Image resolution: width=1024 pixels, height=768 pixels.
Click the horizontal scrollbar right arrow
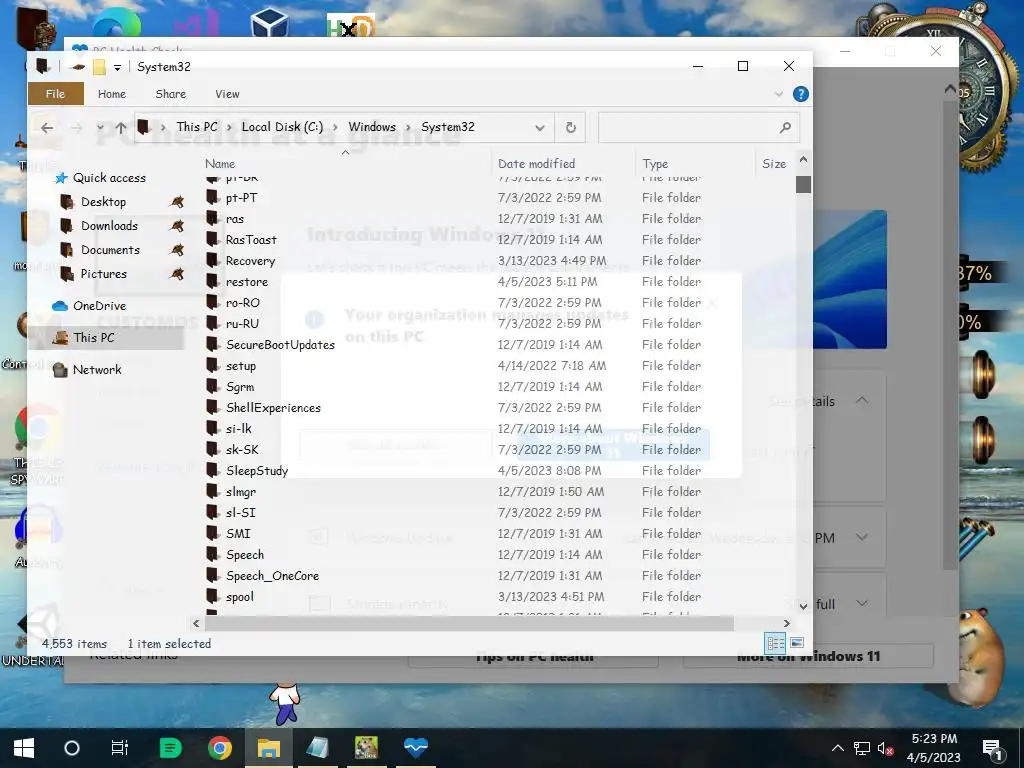click(x=786, y=624)
